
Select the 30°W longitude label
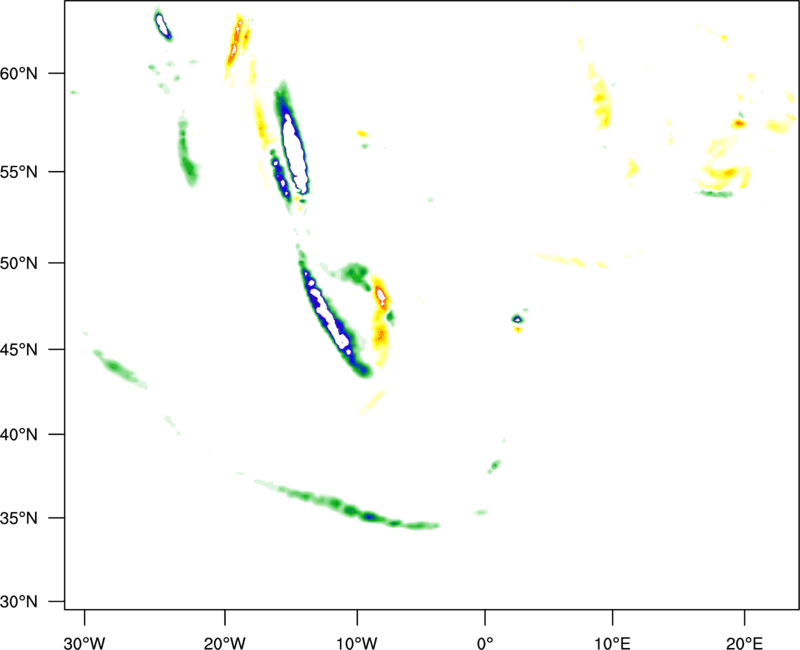[84, 643]
